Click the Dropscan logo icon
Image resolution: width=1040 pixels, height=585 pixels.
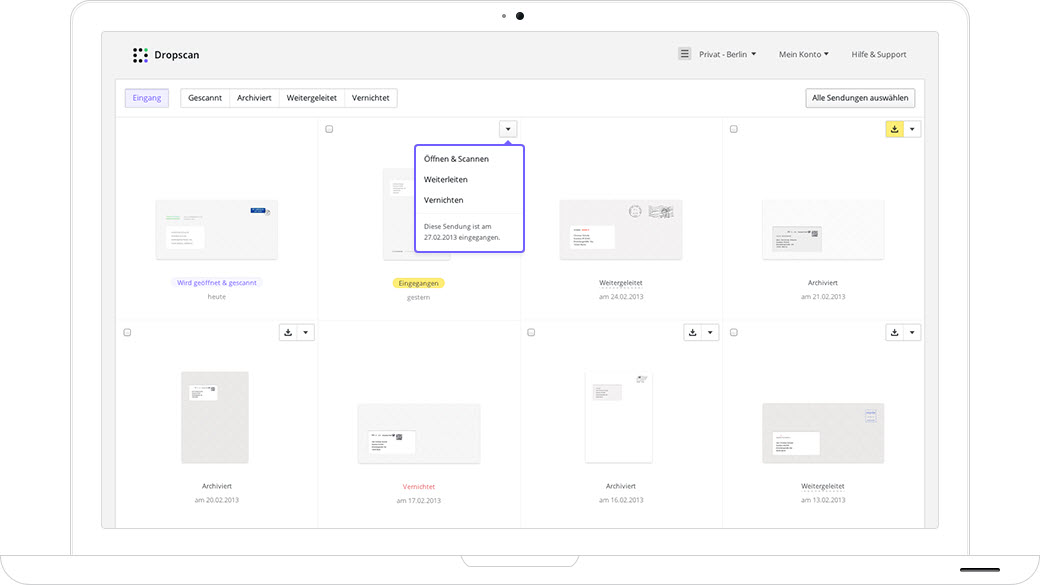pyautogui.click(x=140, y=54)
